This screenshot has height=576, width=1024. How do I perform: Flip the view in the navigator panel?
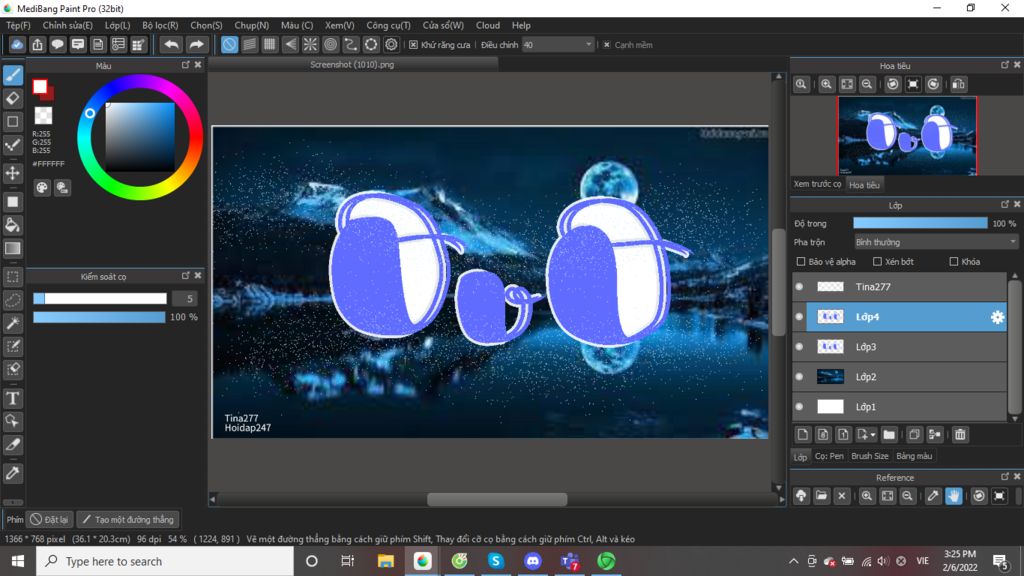pyautogui.click(x=958, y=84)
